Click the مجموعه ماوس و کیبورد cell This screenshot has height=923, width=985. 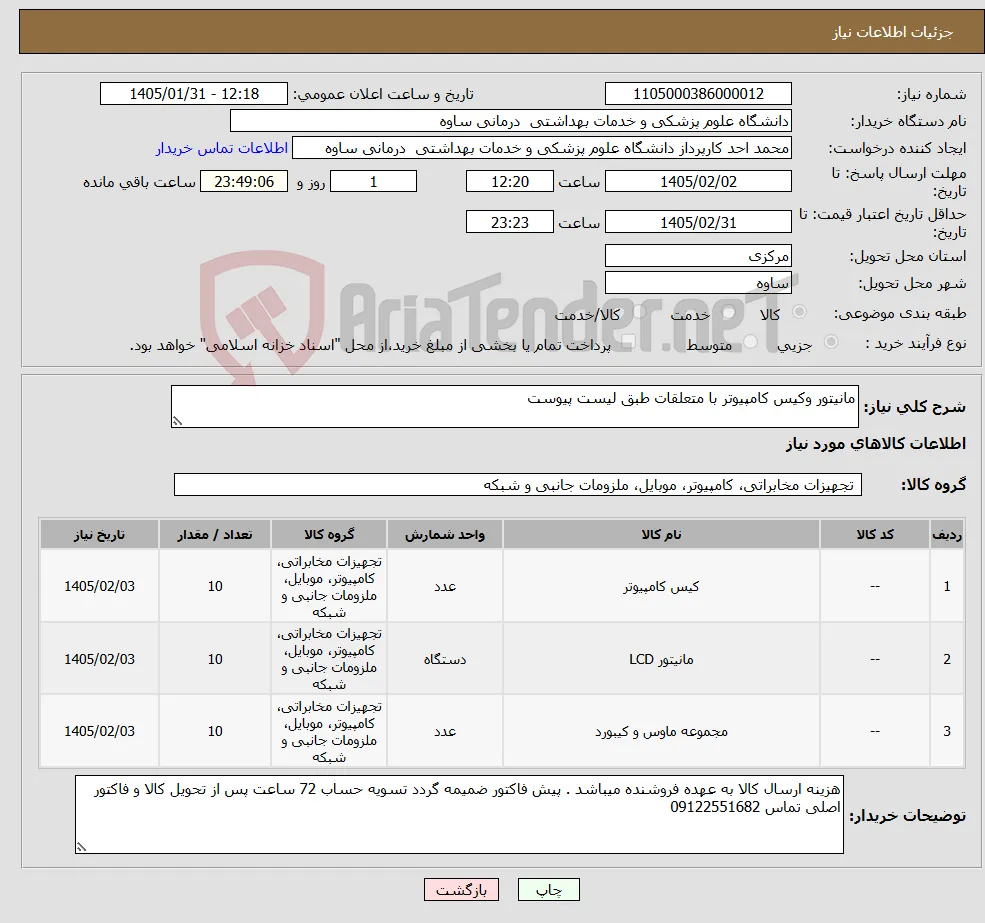pyautogui.click(x=661, y=731)
